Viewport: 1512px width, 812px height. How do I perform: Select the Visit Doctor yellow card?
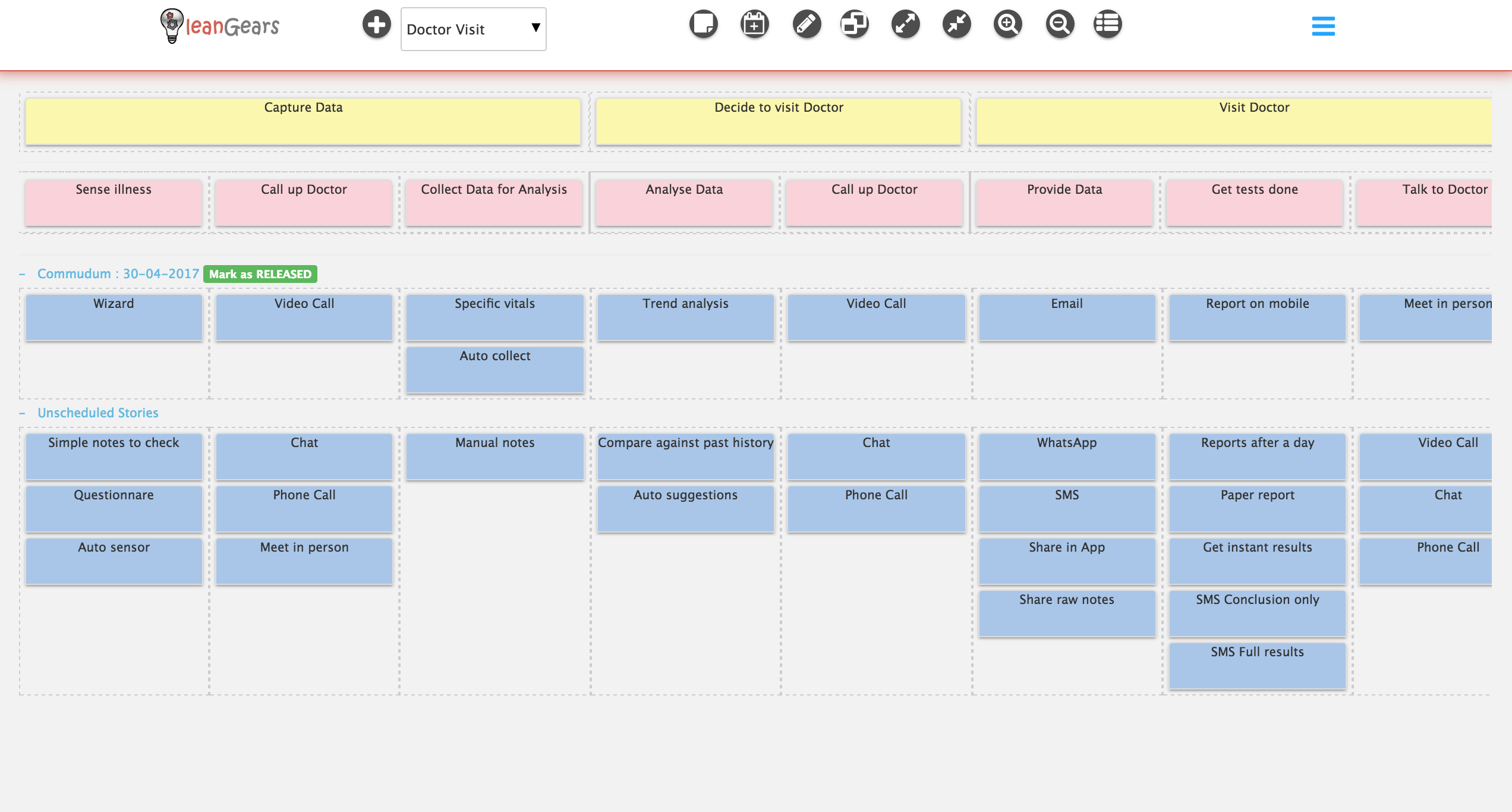(x=1234, y=121)
